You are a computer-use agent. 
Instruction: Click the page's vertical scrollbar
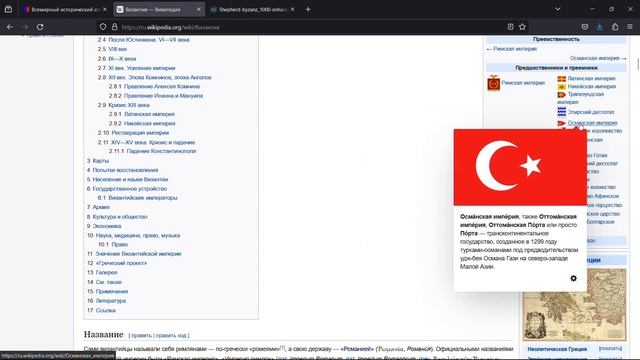tap(638, 64)
